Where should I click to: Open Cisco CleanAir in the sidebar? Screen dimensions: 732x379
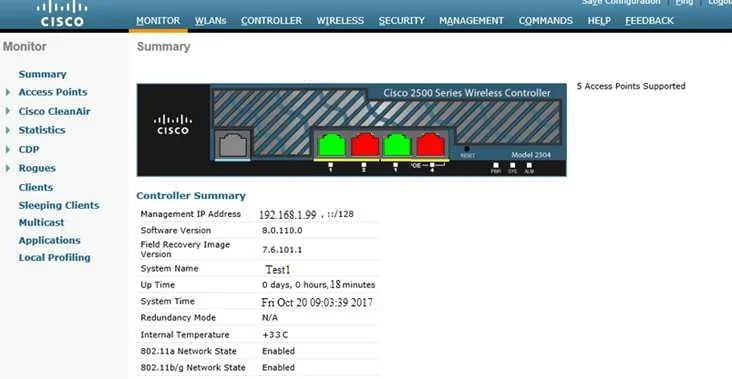[x=55, y=111]
